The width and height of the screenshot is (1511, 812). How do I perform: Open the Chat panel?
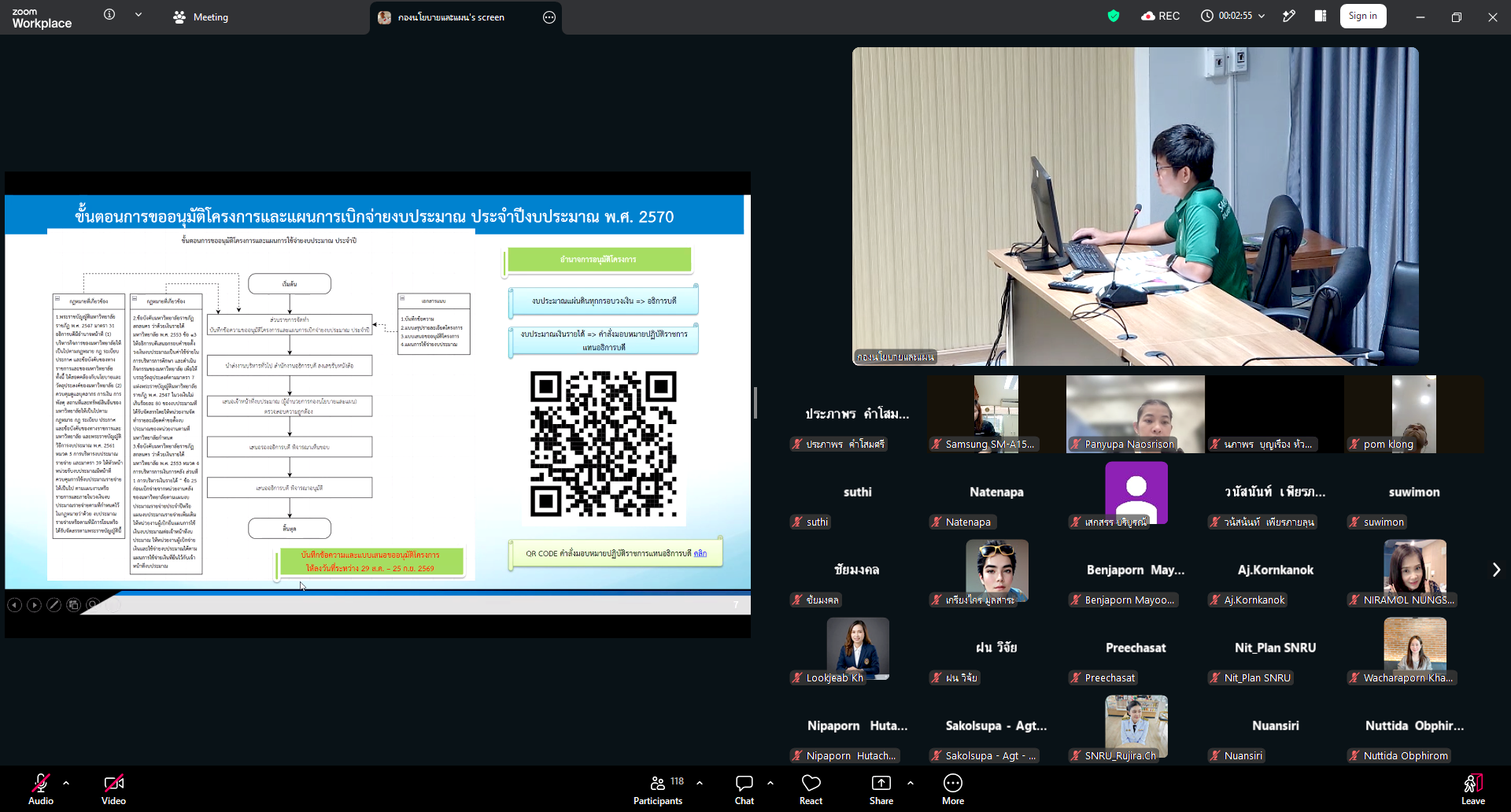coord(744,789)
